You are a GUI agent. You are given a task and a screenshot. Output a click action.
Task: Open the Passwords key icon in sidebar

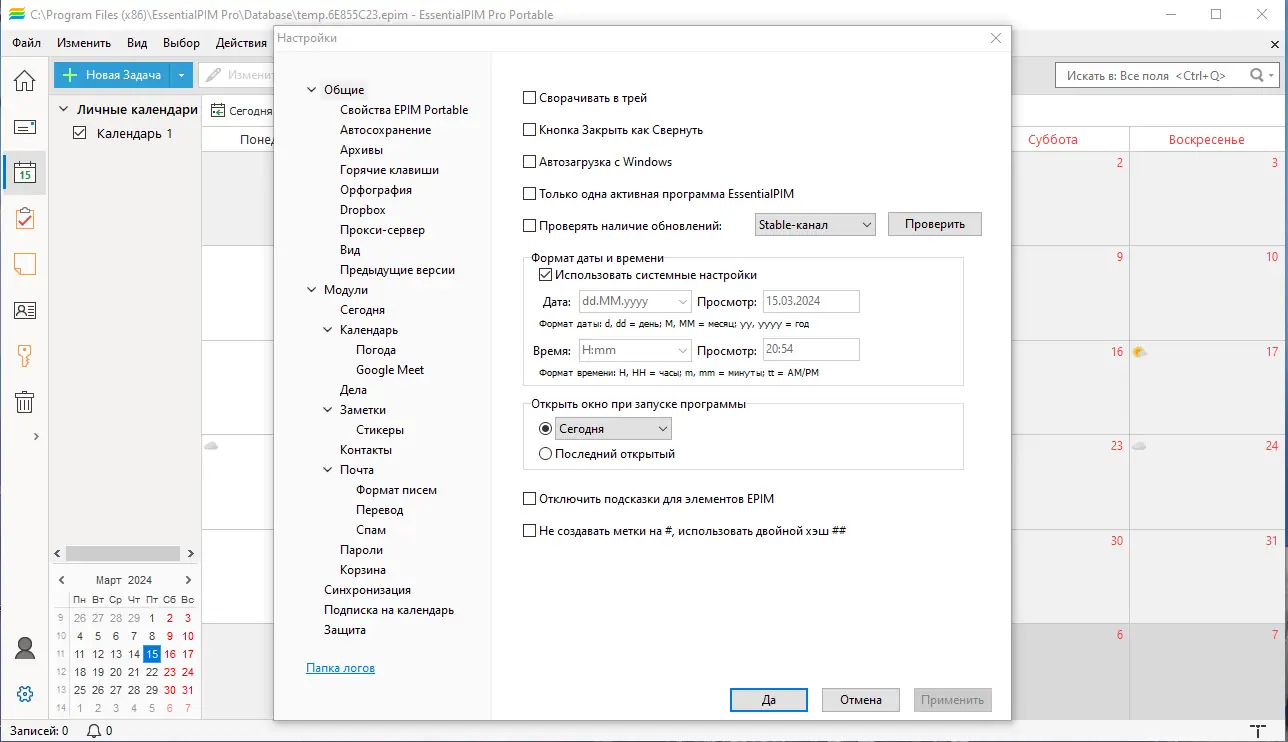click(24, 356)
